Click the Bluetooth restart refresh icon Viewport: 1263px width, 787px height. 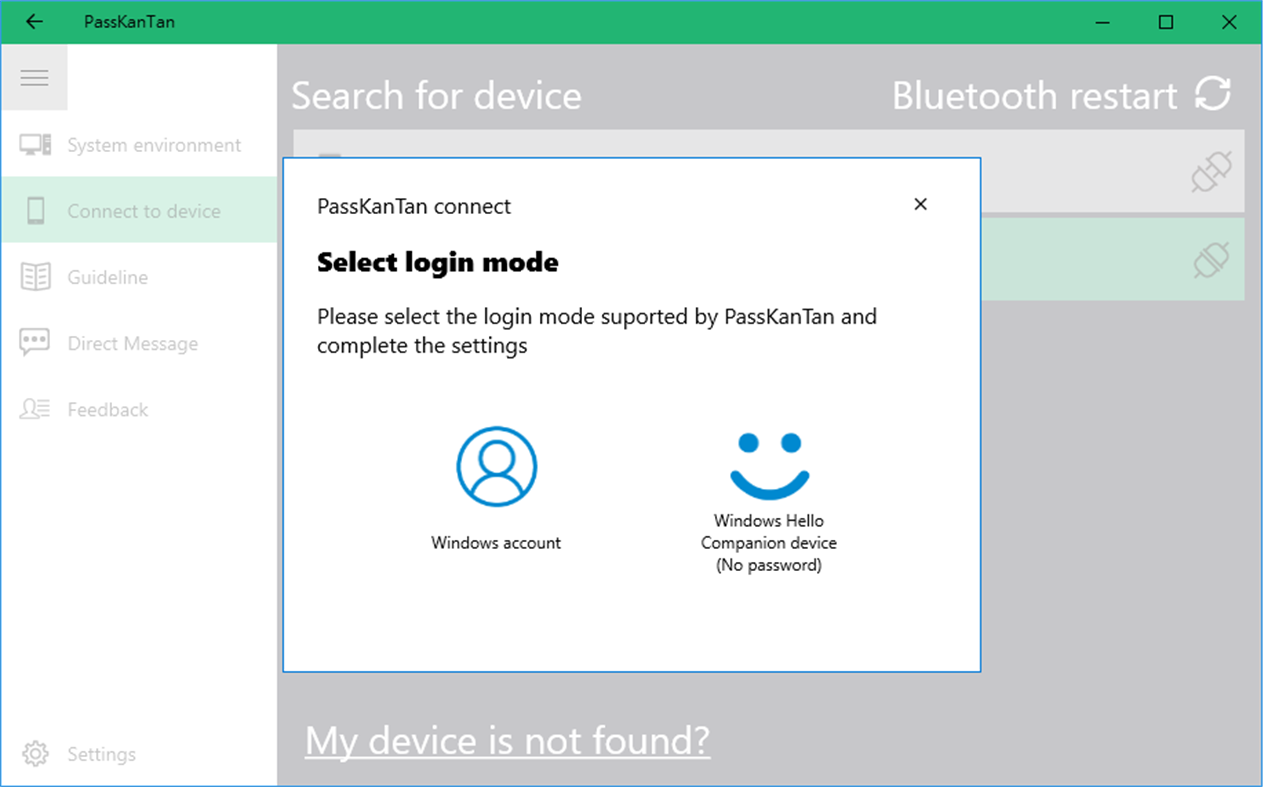1213,93
